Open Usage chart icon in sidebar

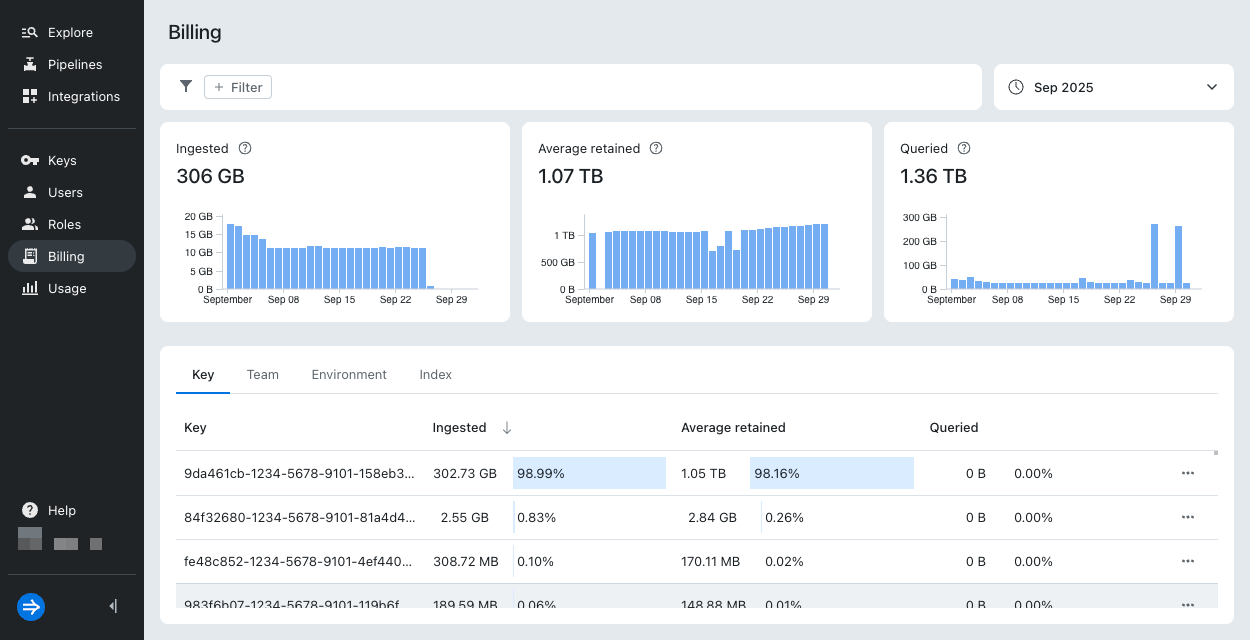click(x=29, y=289)
